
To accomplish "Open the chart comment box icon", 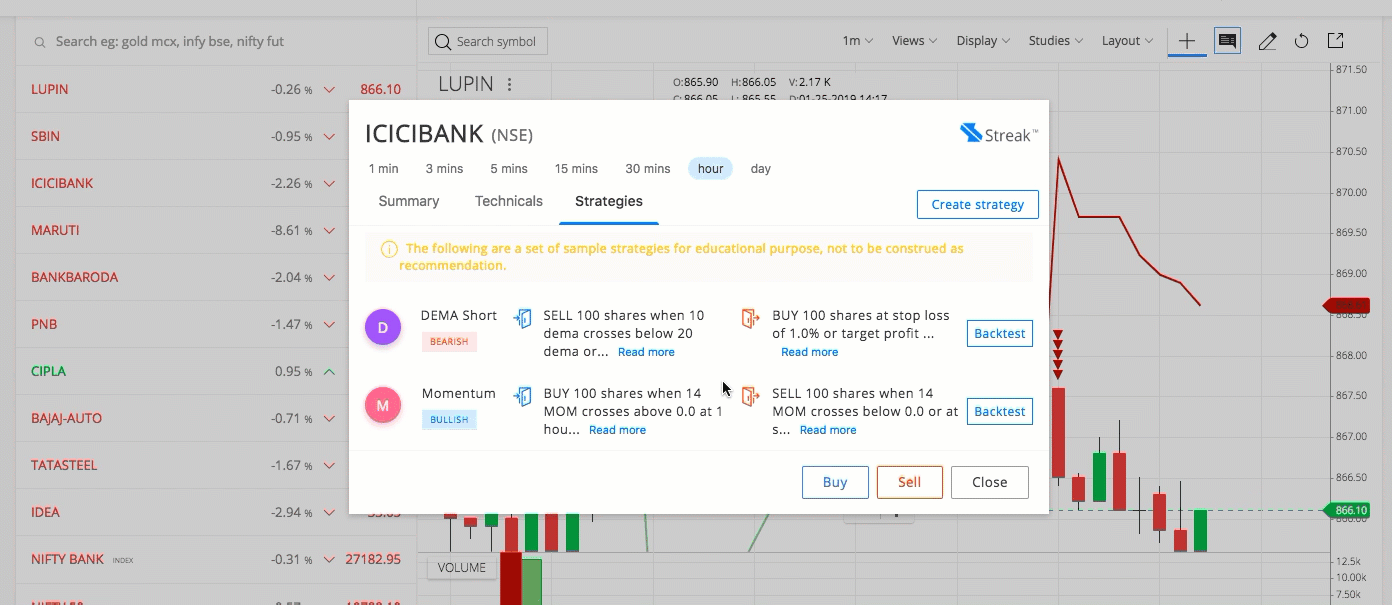I will tap(1227, 41).
